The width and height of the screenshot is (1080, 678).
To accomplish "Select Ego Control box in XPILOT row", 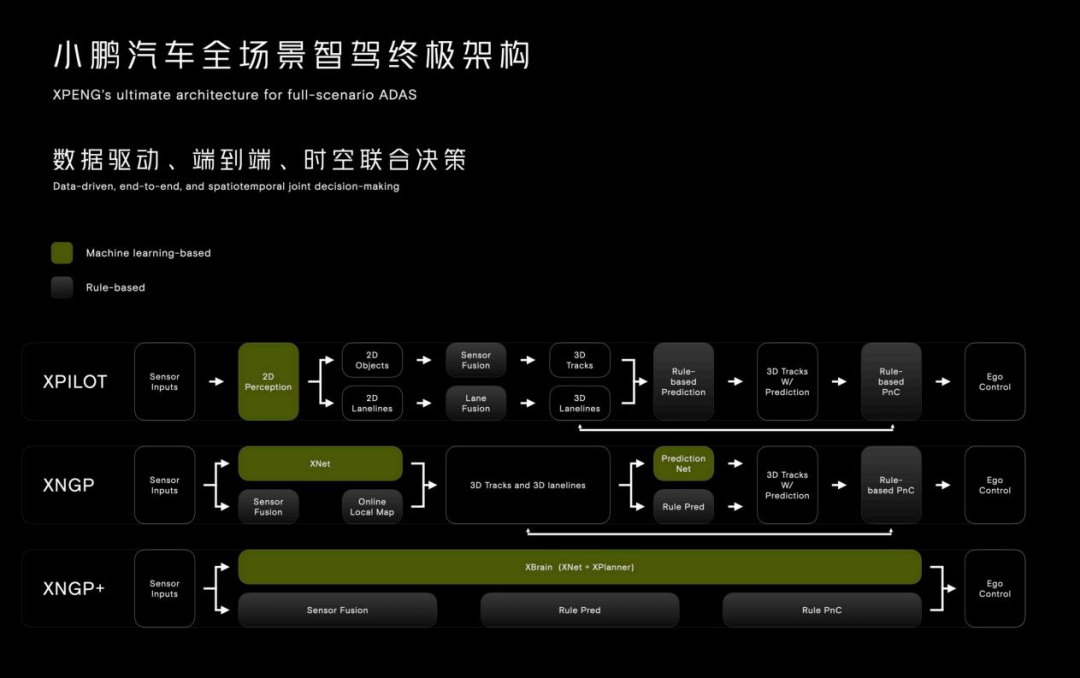I will (x=995, y=382).
